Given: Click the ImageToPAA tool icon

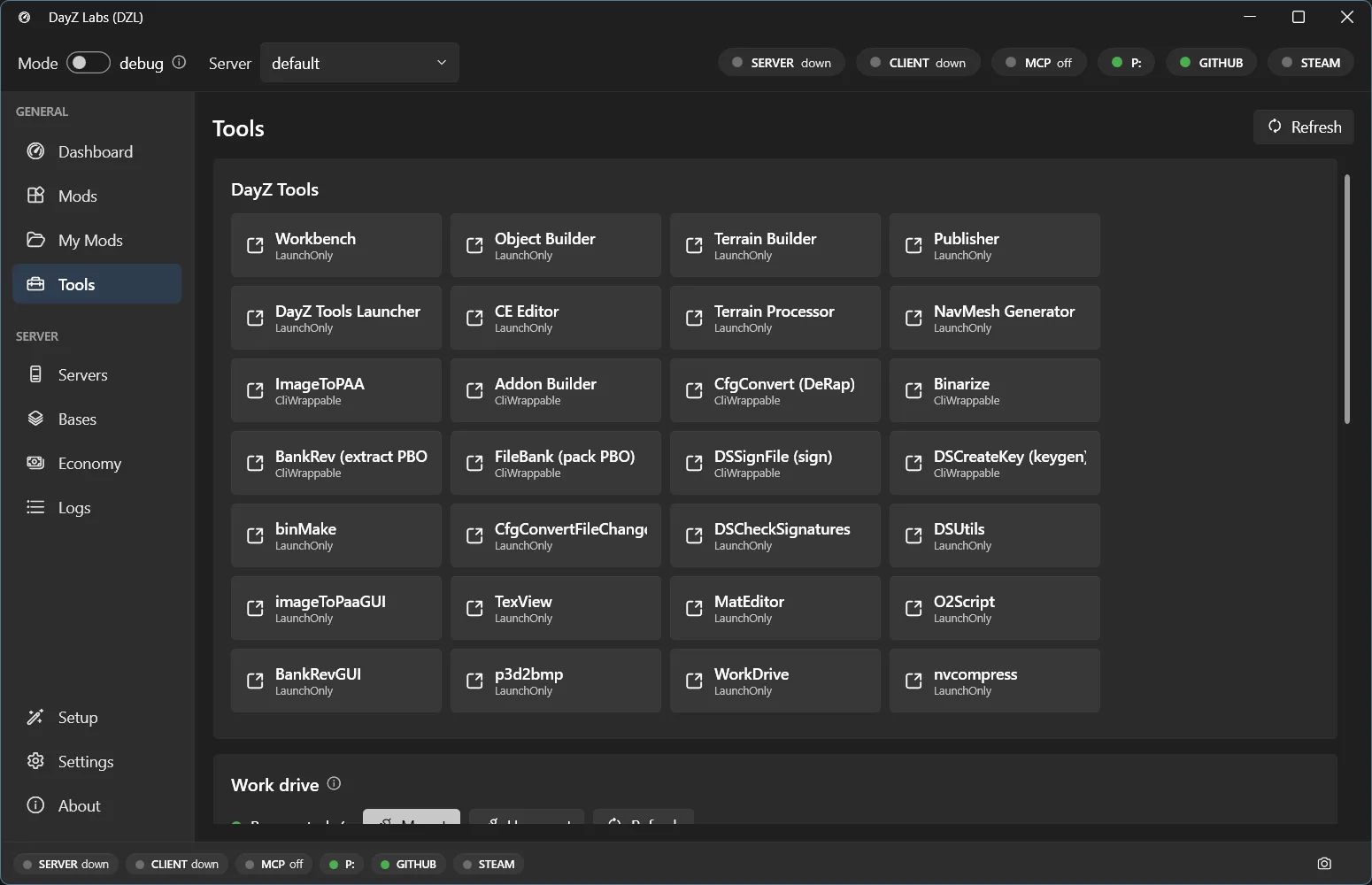Looking at the screenshot, I should click(255, 390).
